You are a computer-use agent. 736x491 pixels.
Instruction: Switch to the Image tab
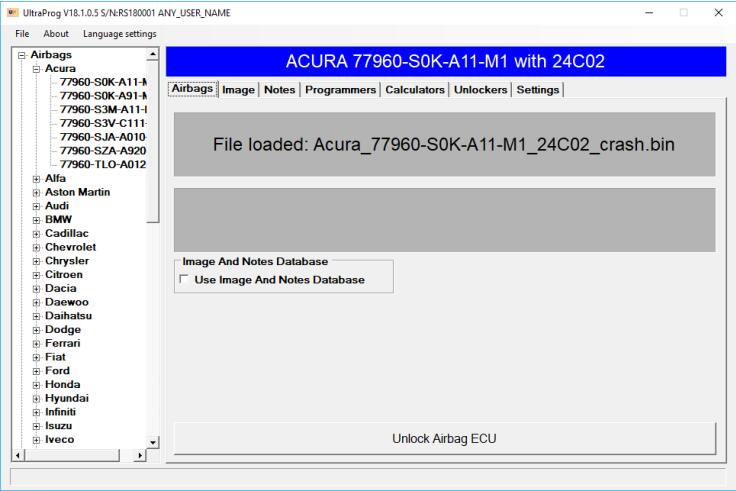(238, 90)
